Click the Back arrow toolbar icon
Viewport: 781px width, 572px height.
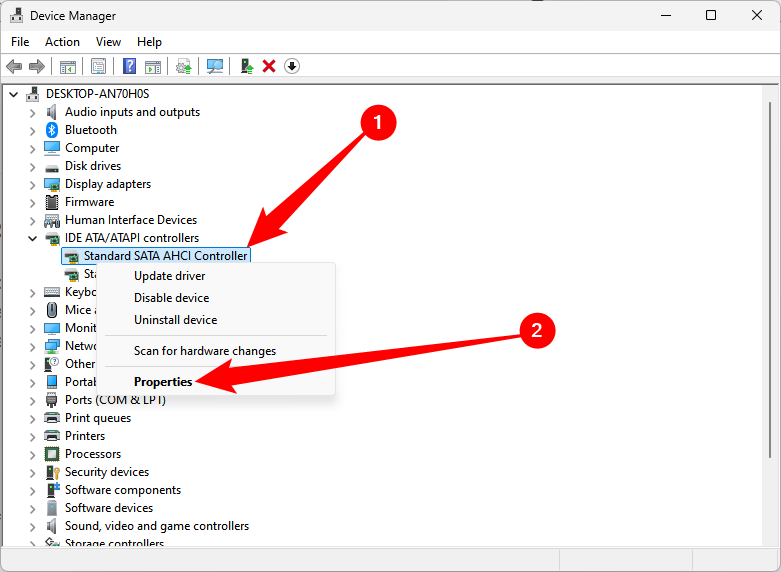pyautogui.click(x=14, y=66)
